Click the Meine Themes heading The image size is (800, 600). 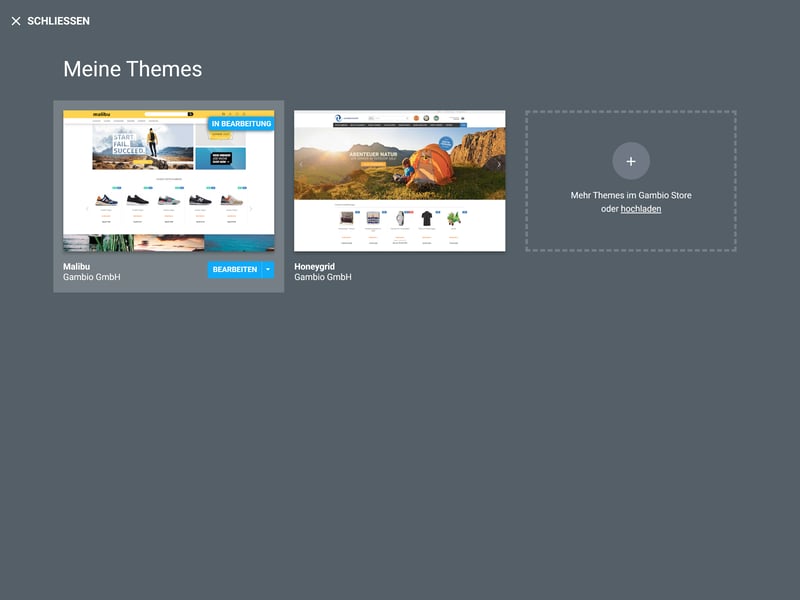pyautogui.click(x=133, y=69)
